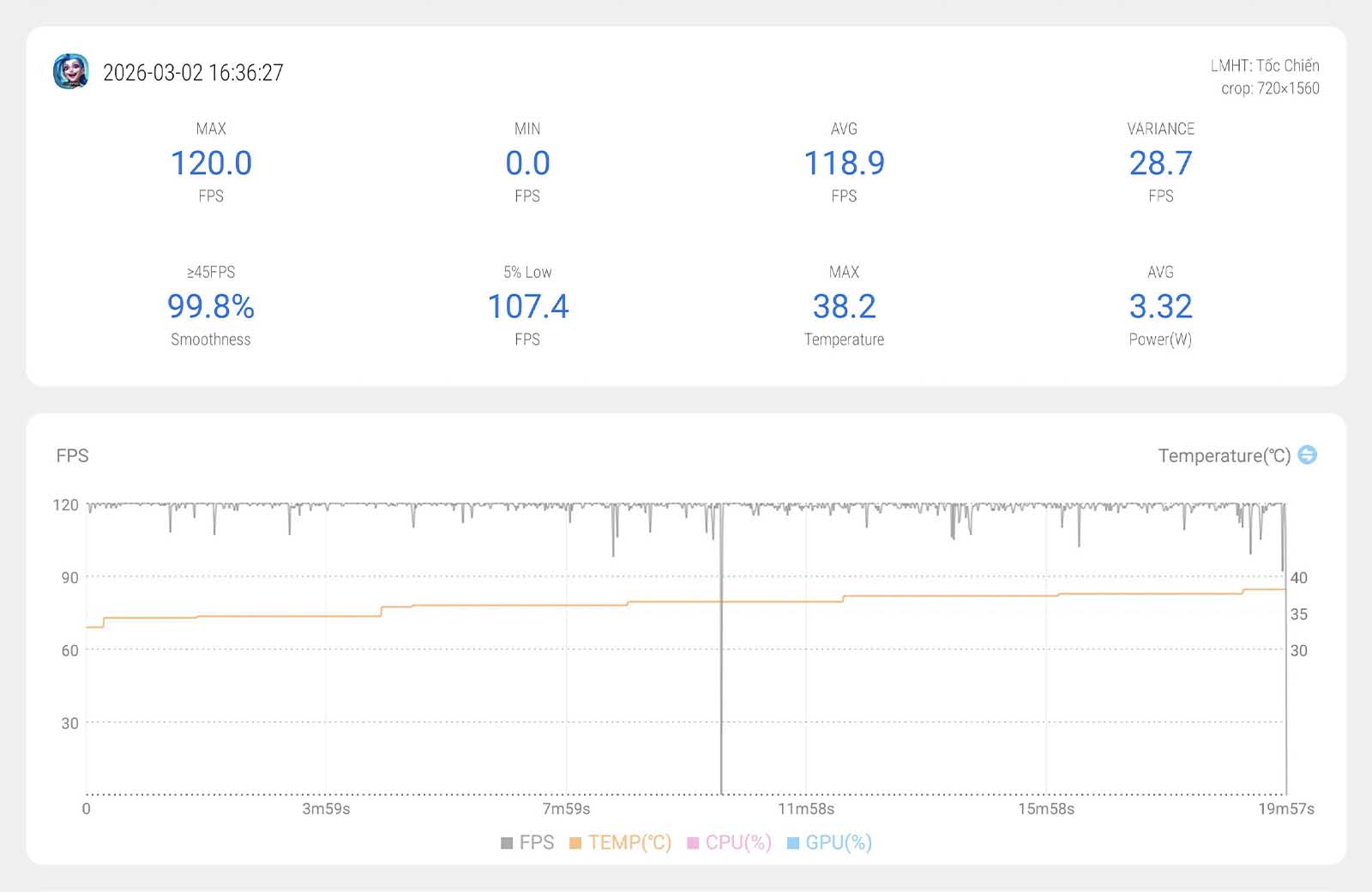This screenshot has width=1372, height=892.
Task: Click the 7m59s mark on time axis
Action: 566,809
